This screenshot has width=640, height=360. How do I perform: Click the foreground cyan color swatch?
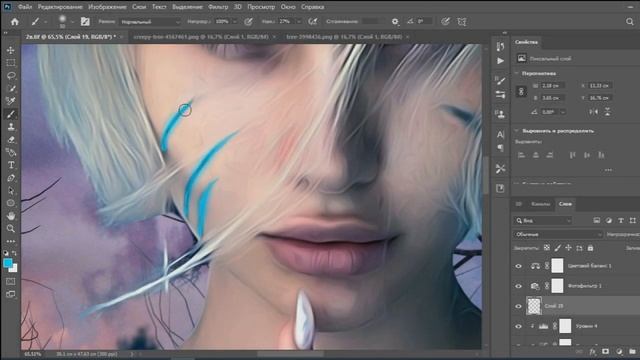(7, 263)
